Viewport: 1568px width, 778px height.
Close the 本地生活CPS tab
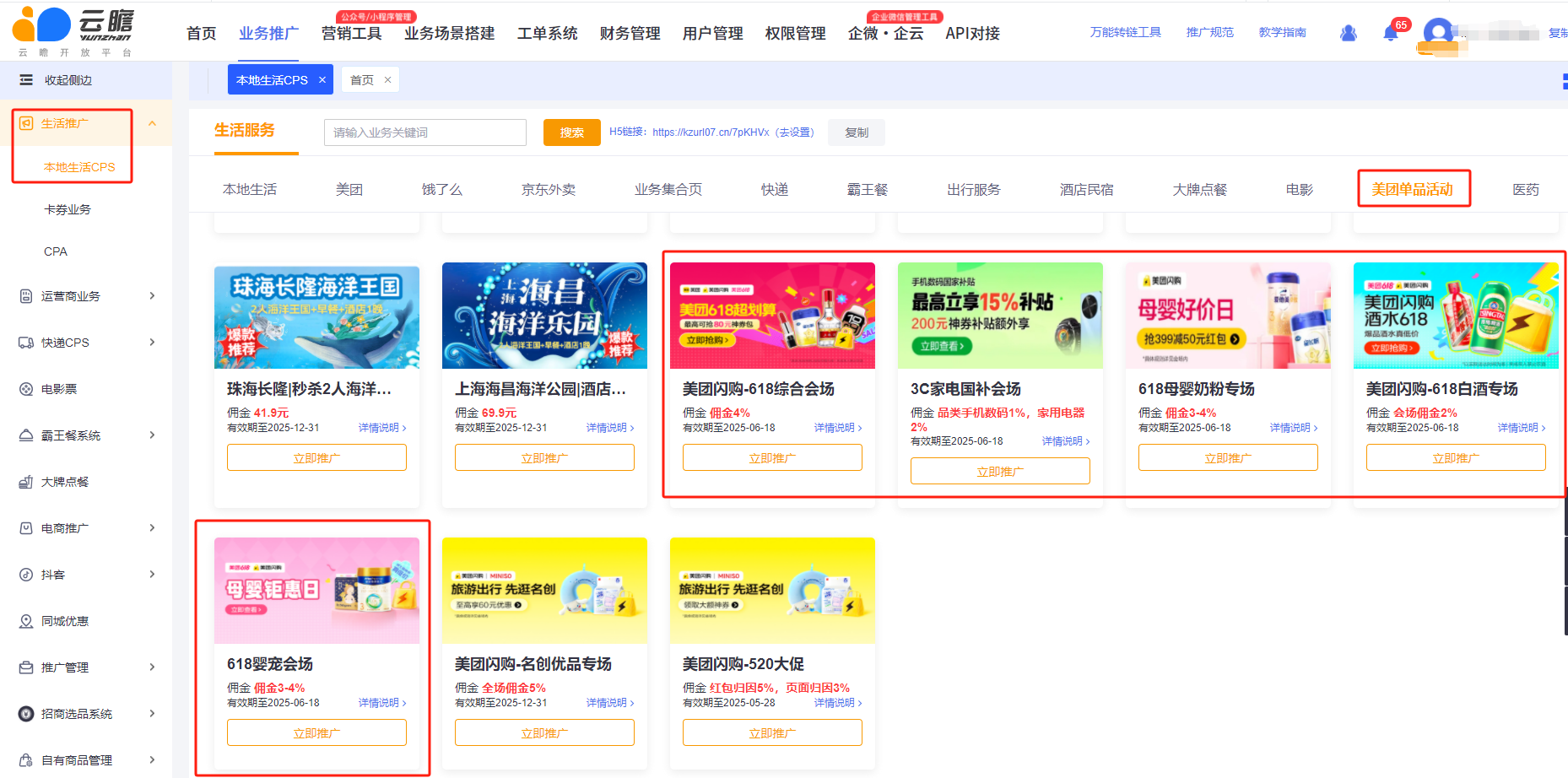pos(322,80)
